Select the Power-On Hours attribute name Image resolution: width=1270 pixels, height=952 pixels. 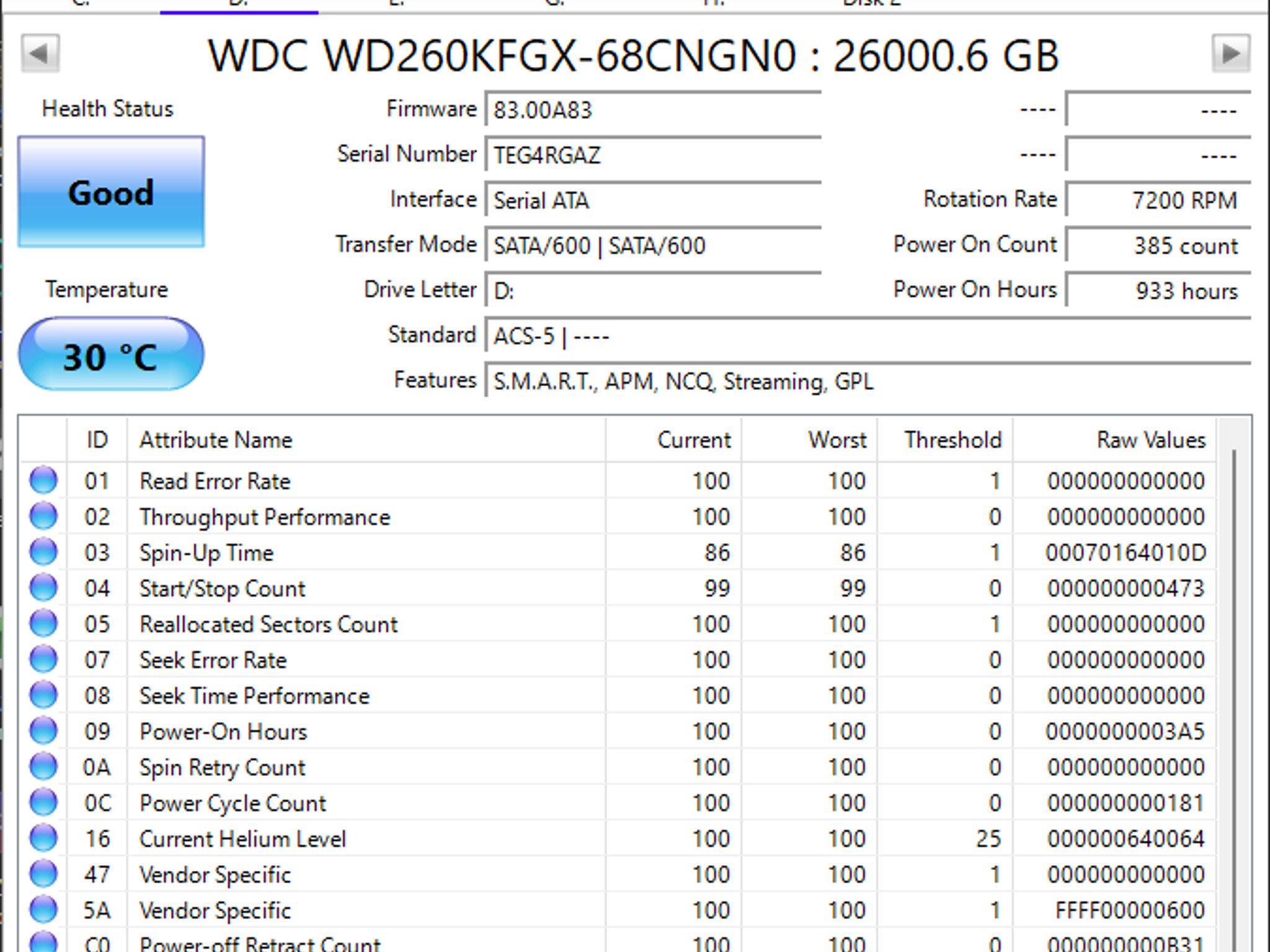(223, 732)
